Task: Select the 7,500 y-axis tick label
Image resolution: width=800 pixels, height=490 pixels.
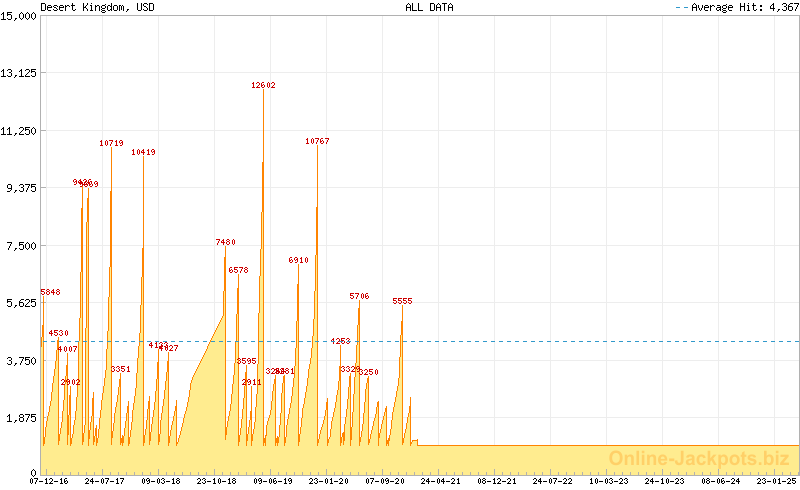Action: coord(22,246)
